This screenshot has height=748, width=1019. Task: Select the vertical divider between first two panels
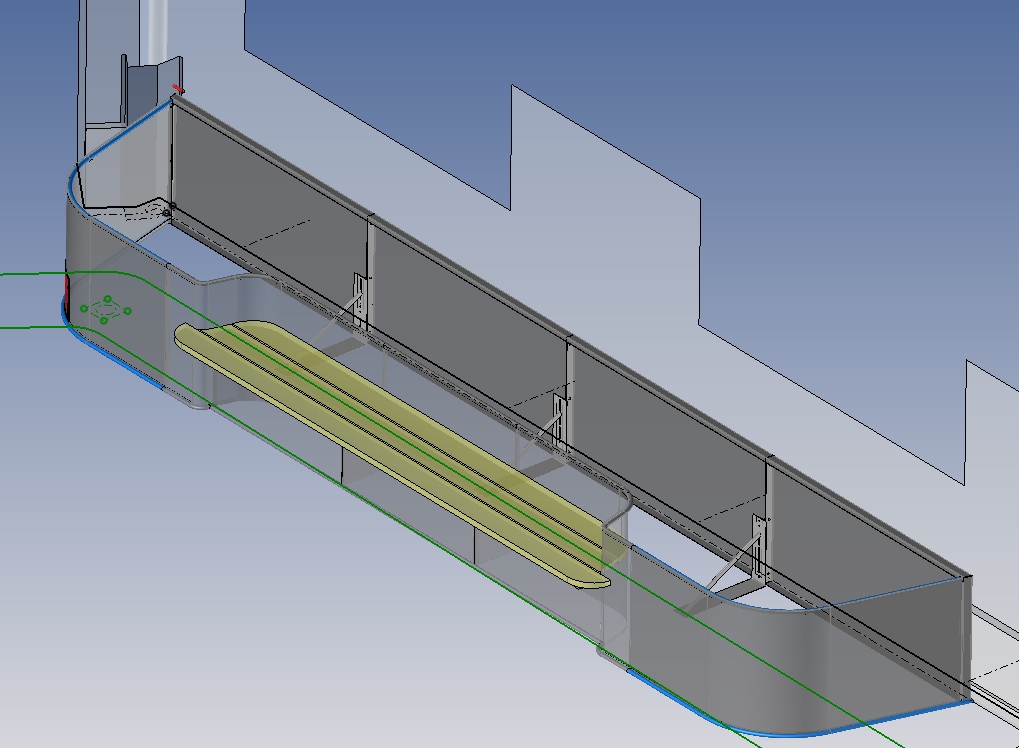pos(369,270)
